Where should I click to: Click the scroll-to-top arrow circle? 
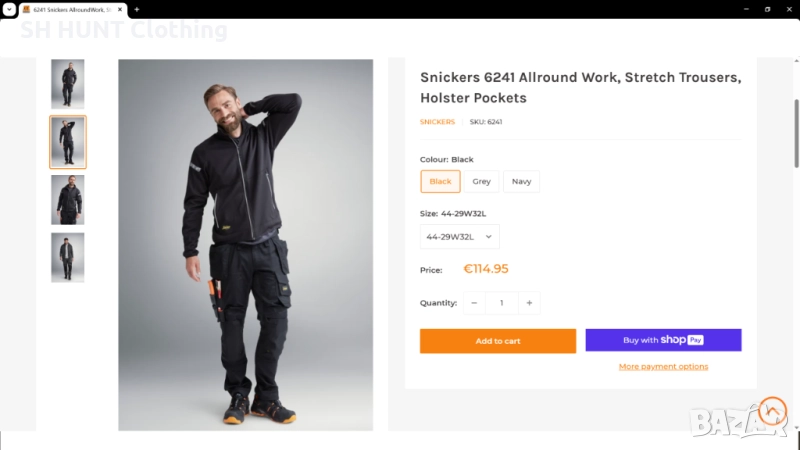click(x=772, y=410)
